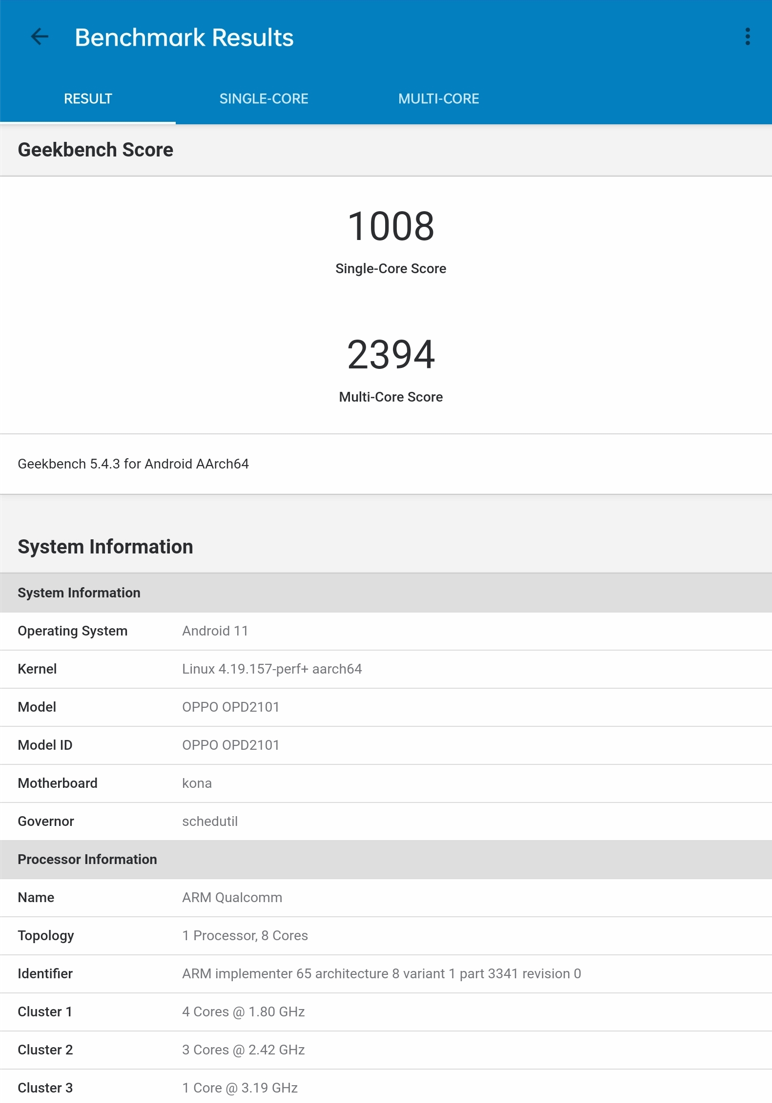The height and width of the screenshot is (1103, 772).
Task: Click the schedutil governor value
Action: click(x=210, y=821)
